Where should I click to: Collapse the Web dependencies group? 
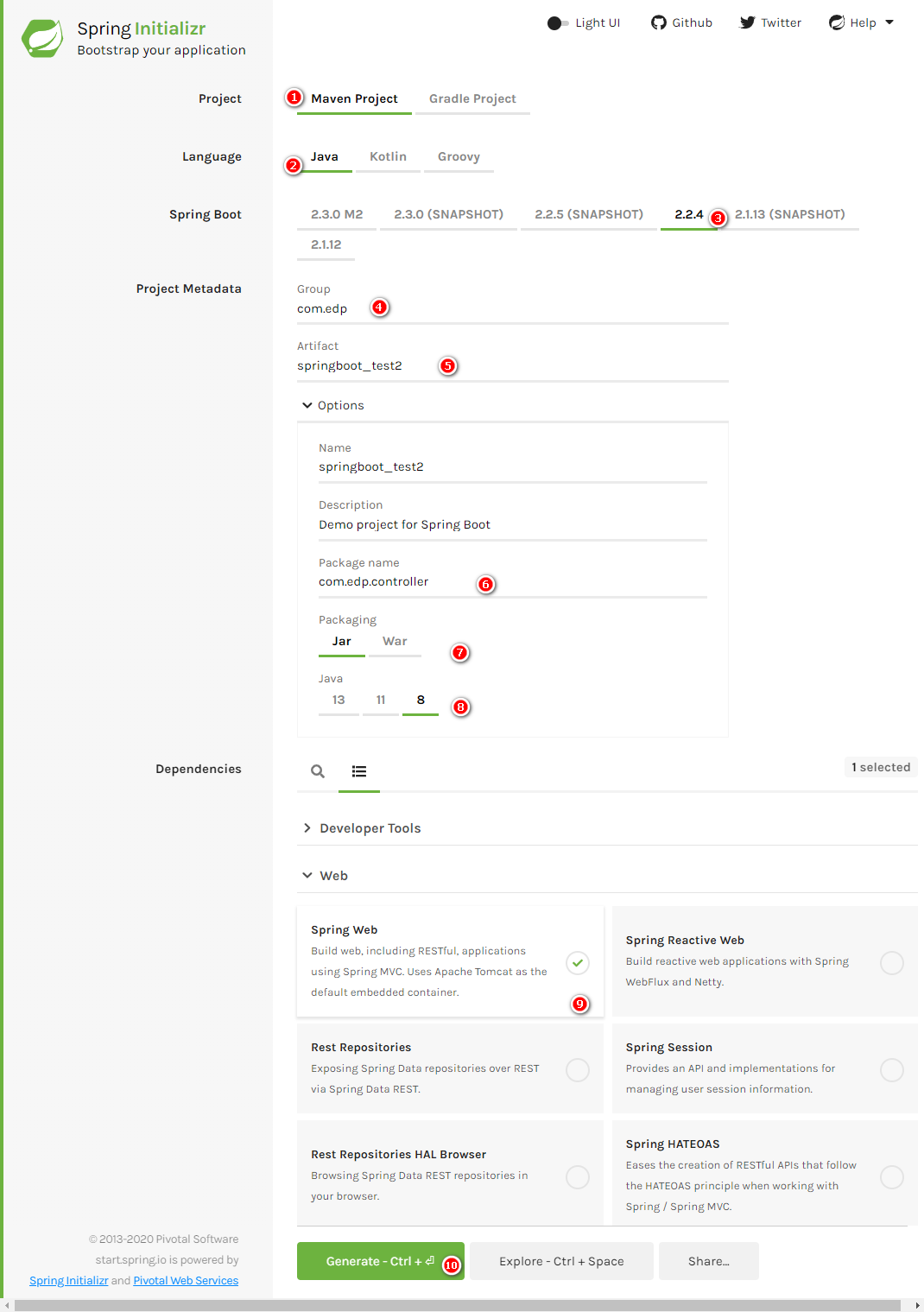coord(325,875)
